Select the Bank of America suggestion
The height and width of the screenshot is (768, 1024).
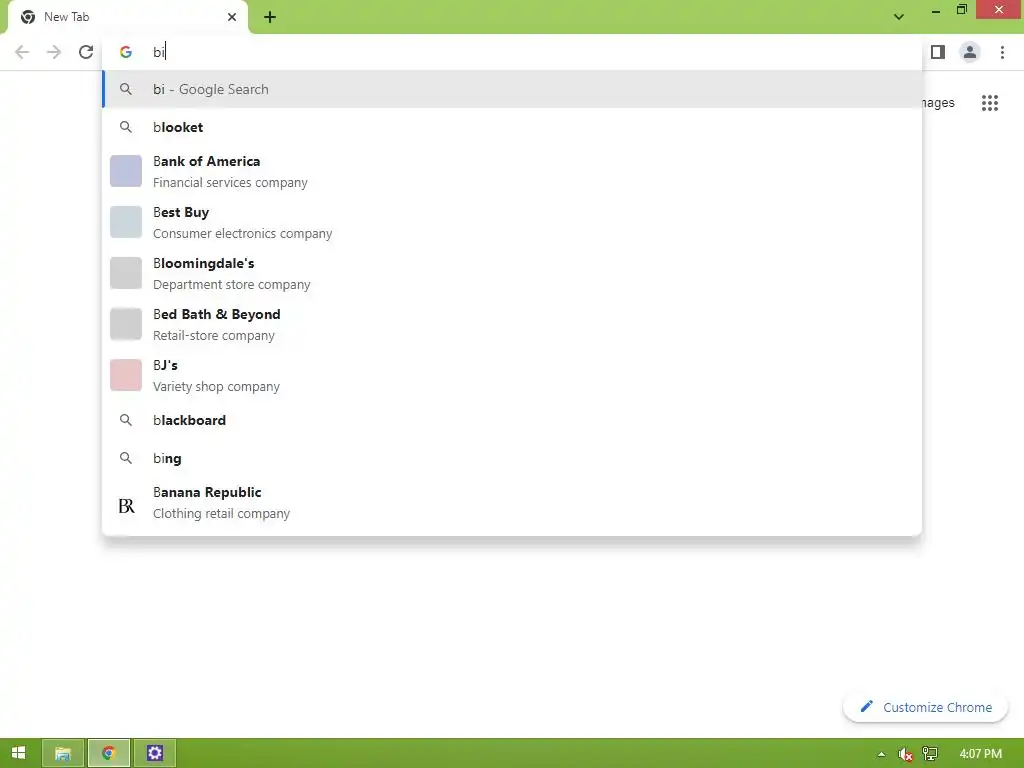click(x=512, y=171)
